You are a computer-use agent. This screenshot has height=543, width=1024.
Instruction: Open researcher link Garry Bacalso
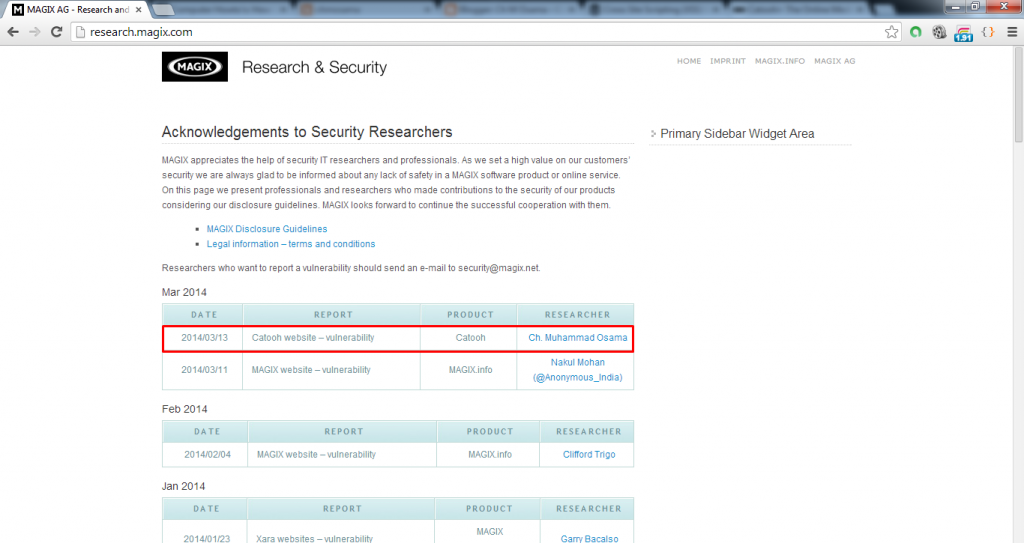tap(589, 538)
